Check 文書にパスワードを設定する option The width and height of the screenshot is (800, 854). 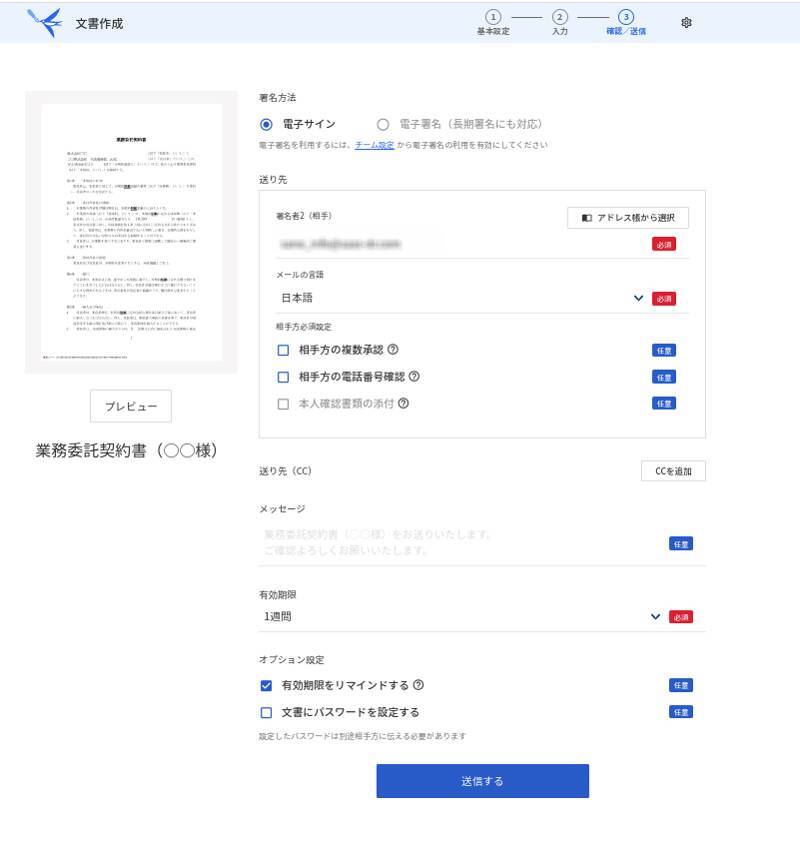pyautogui.click(x=266, y=713)
